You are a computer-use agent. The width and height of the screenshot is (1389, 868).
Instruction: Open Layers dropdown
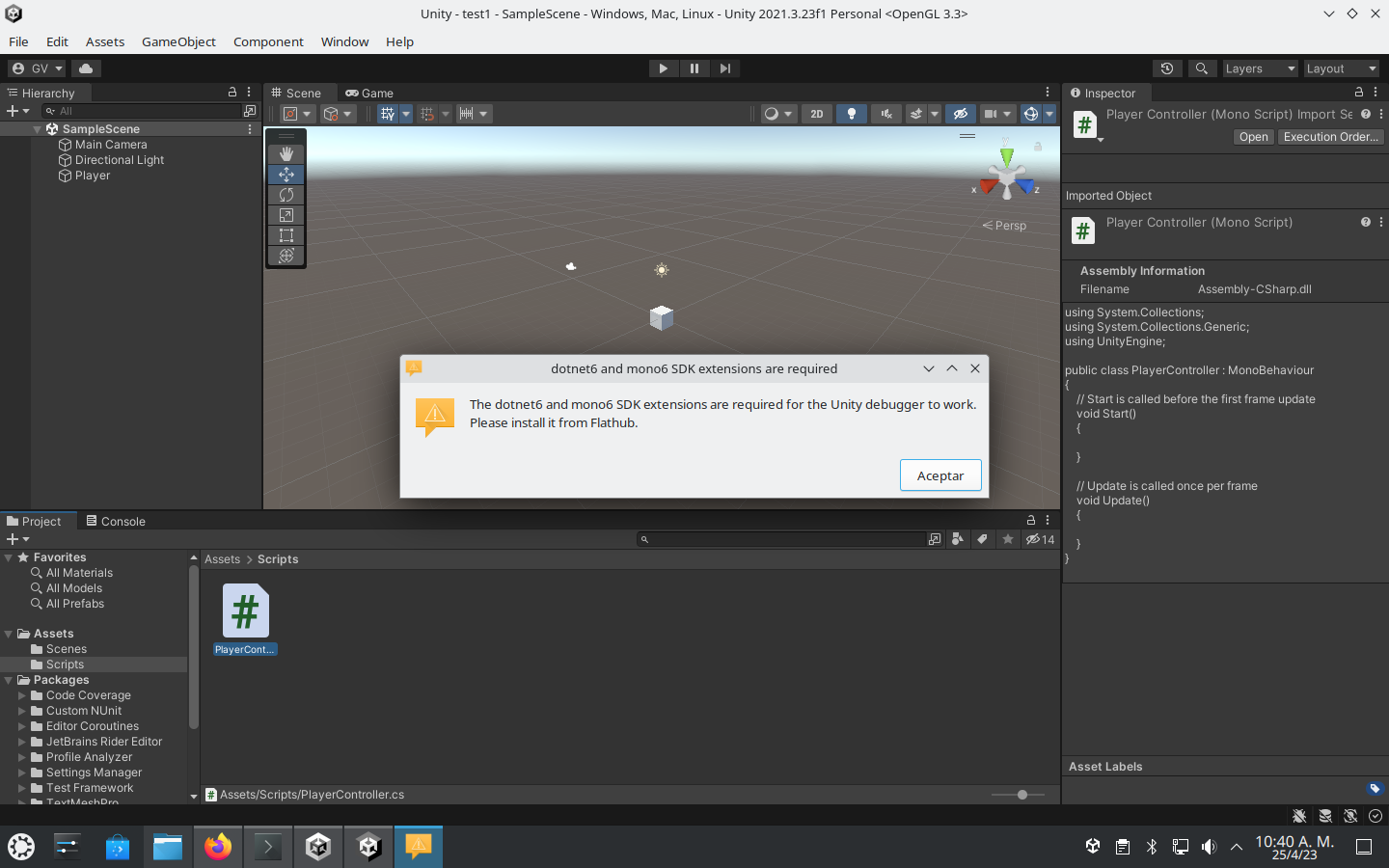(x=1260, y=68)
